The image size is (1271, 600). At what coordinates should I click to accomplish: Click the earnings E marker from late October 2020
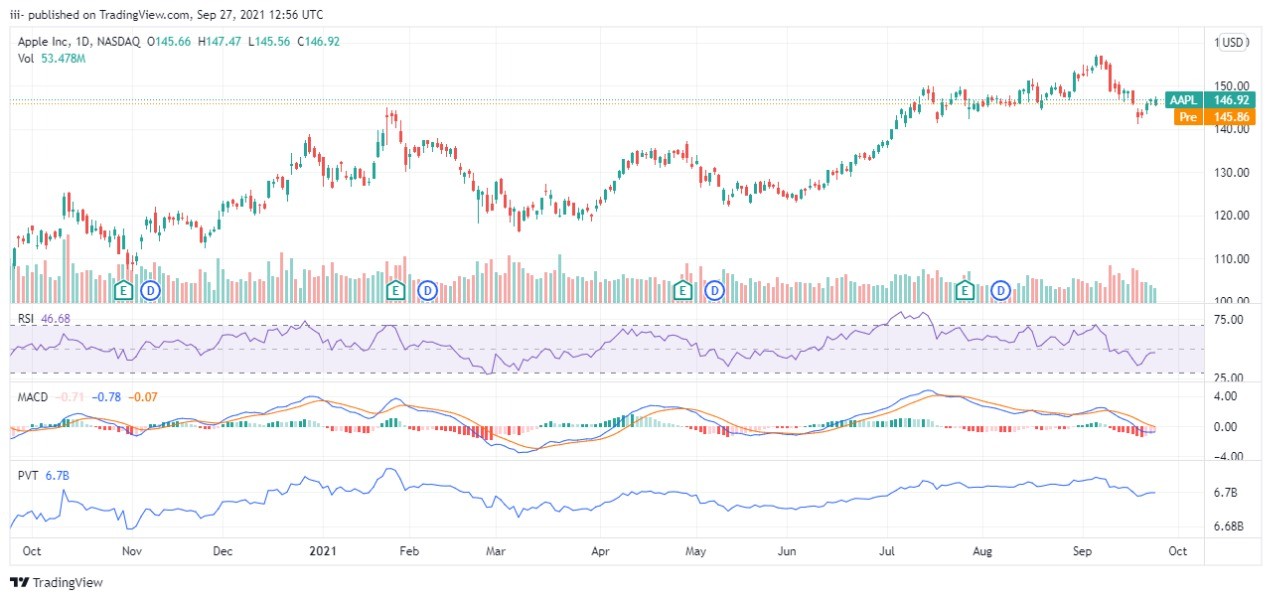(x=123, y=290)
